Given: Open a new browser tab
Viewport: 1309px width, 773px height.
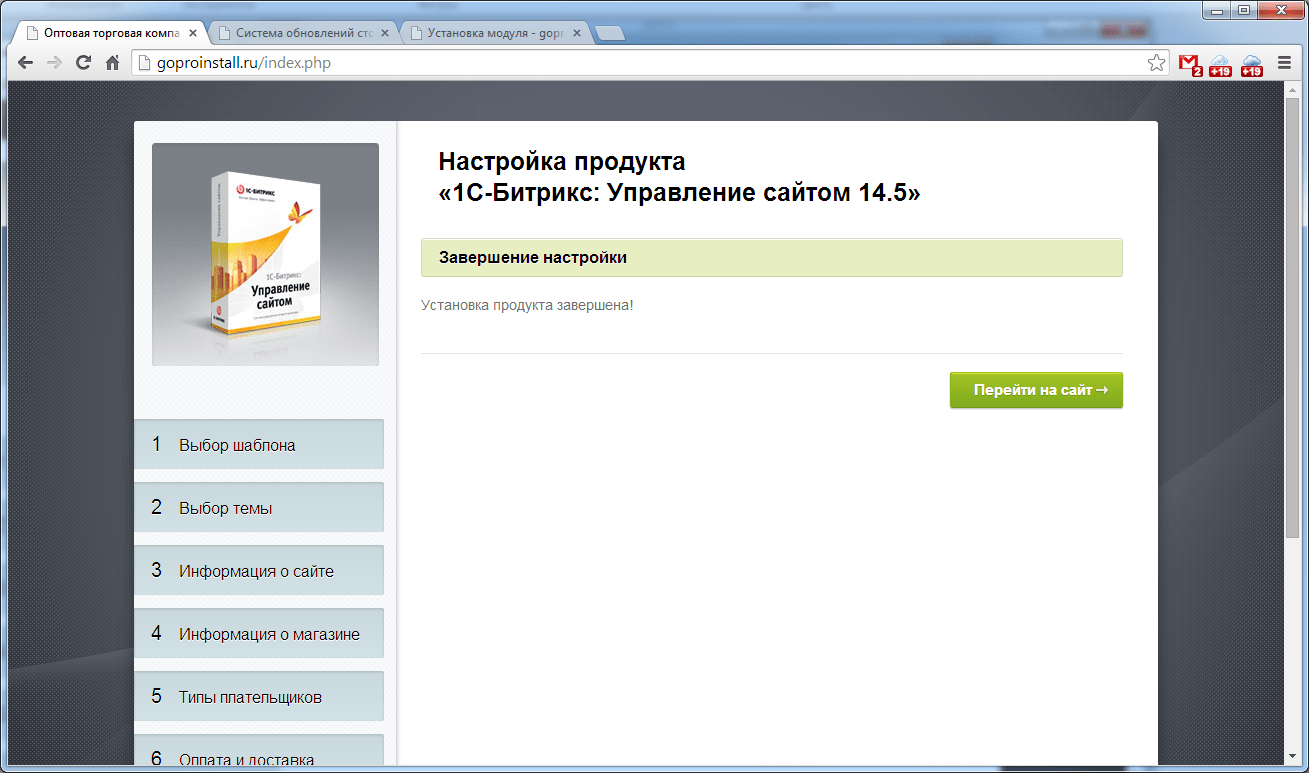Looking at the screenshot, I should [609, 33].
